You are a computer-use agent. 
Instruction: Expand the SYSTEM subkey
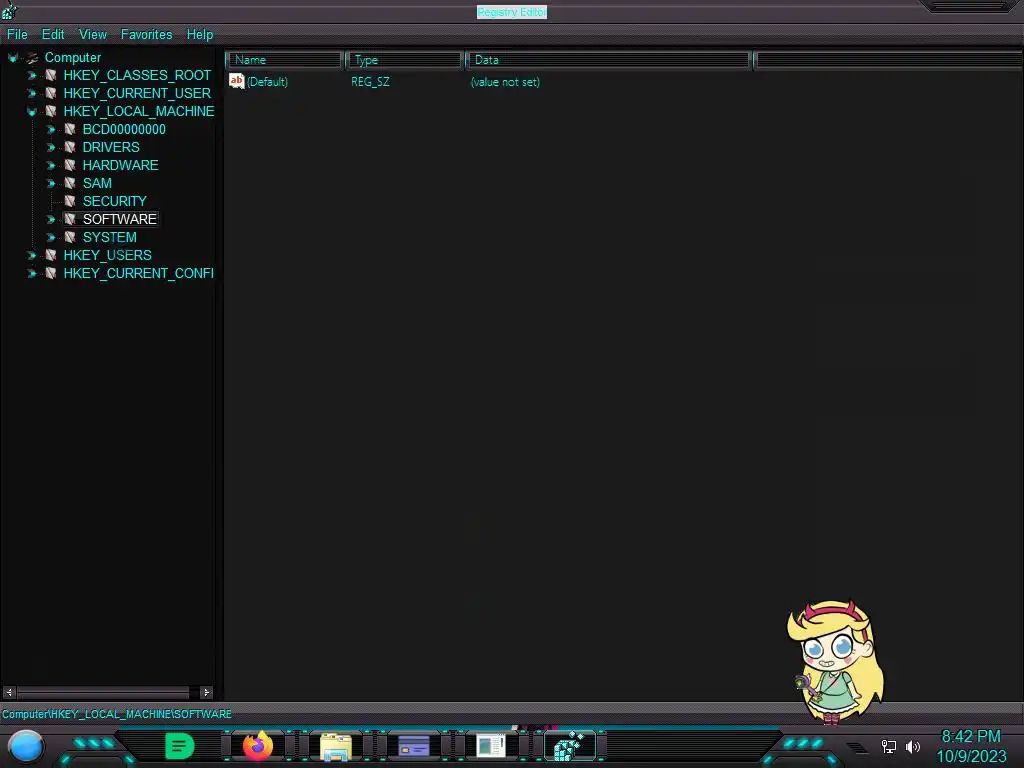coord(50,237)
